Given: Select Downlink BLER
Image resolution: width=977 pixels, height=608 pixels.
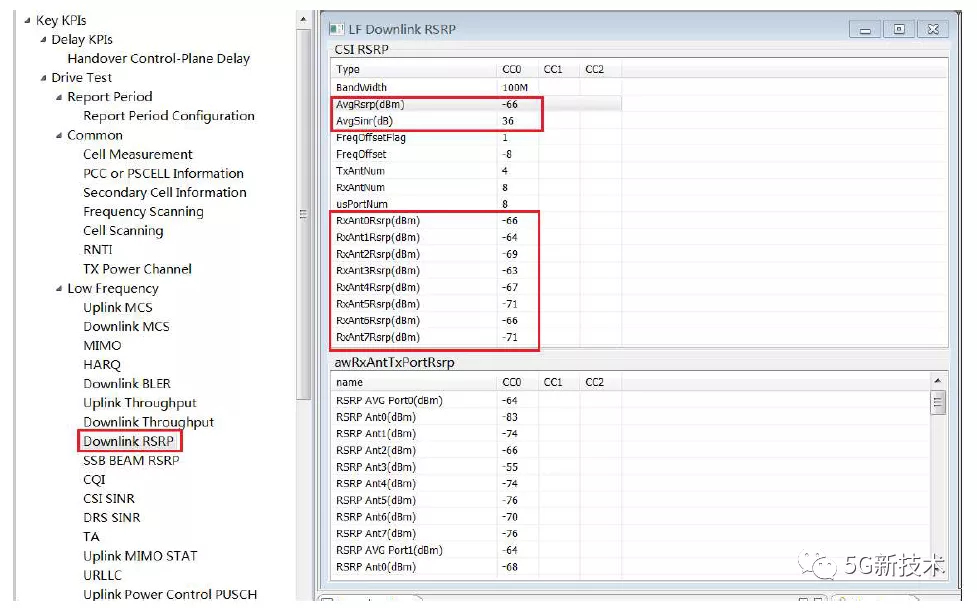Looking at the screenshot, I should pyautogui.click(x=127, y=384).
